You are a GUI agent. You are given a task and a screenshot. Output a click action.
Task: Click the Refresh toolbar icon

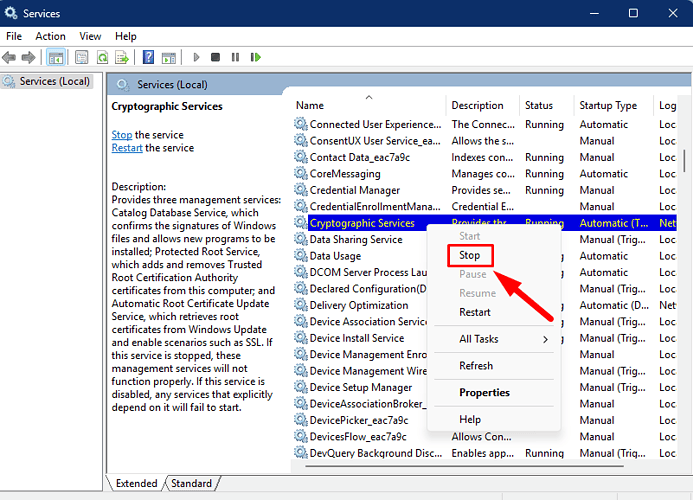103,57
